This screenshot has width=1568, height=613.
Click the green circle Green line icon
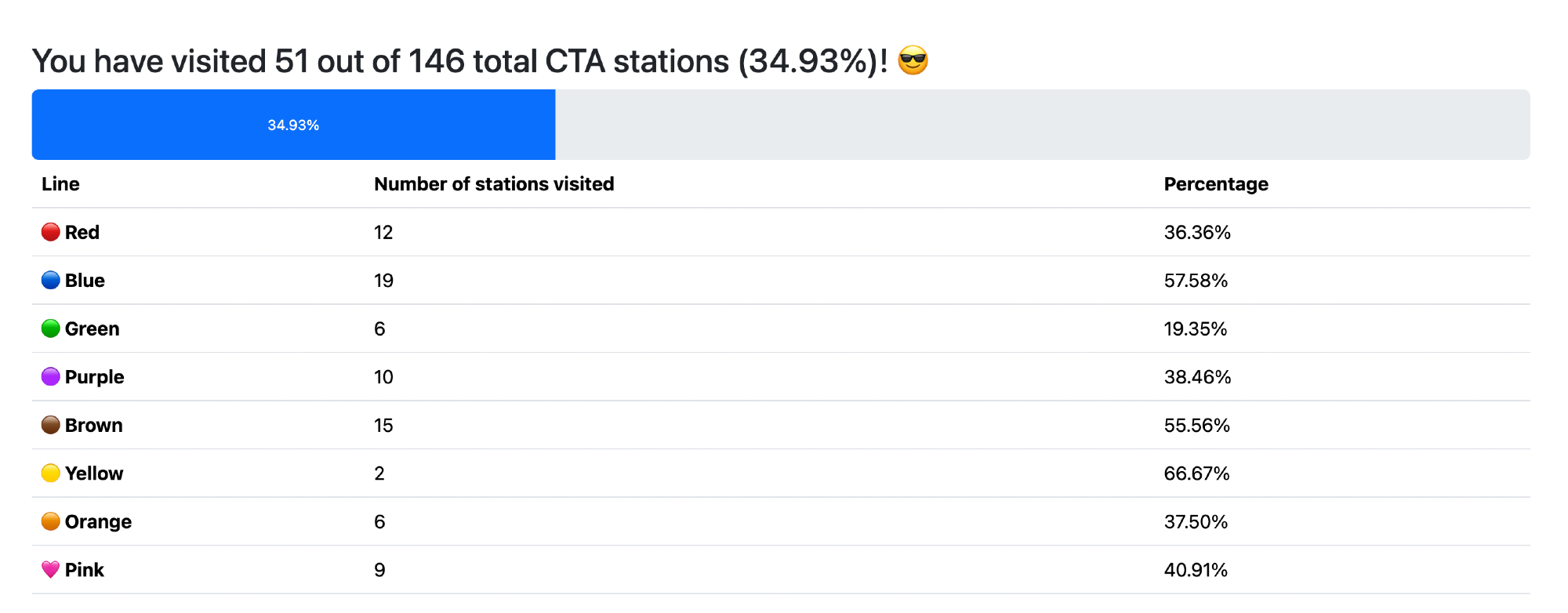pos(50,328)
